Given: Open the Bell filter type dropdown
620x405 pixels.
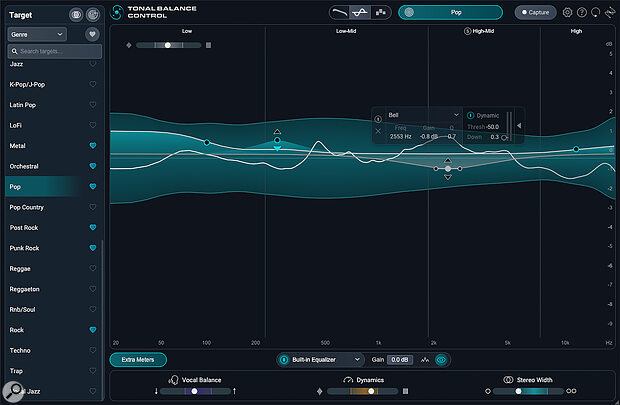Looking at the screenshot, I should 422,115.
